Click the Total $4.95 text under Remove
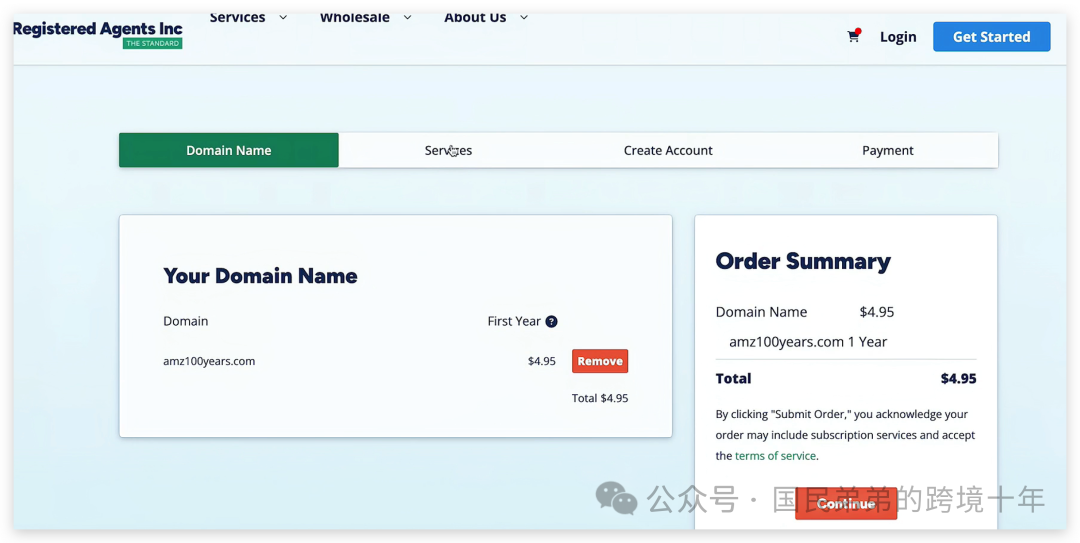The width and height of the screenshot is (1080, 543). point(600,398)
